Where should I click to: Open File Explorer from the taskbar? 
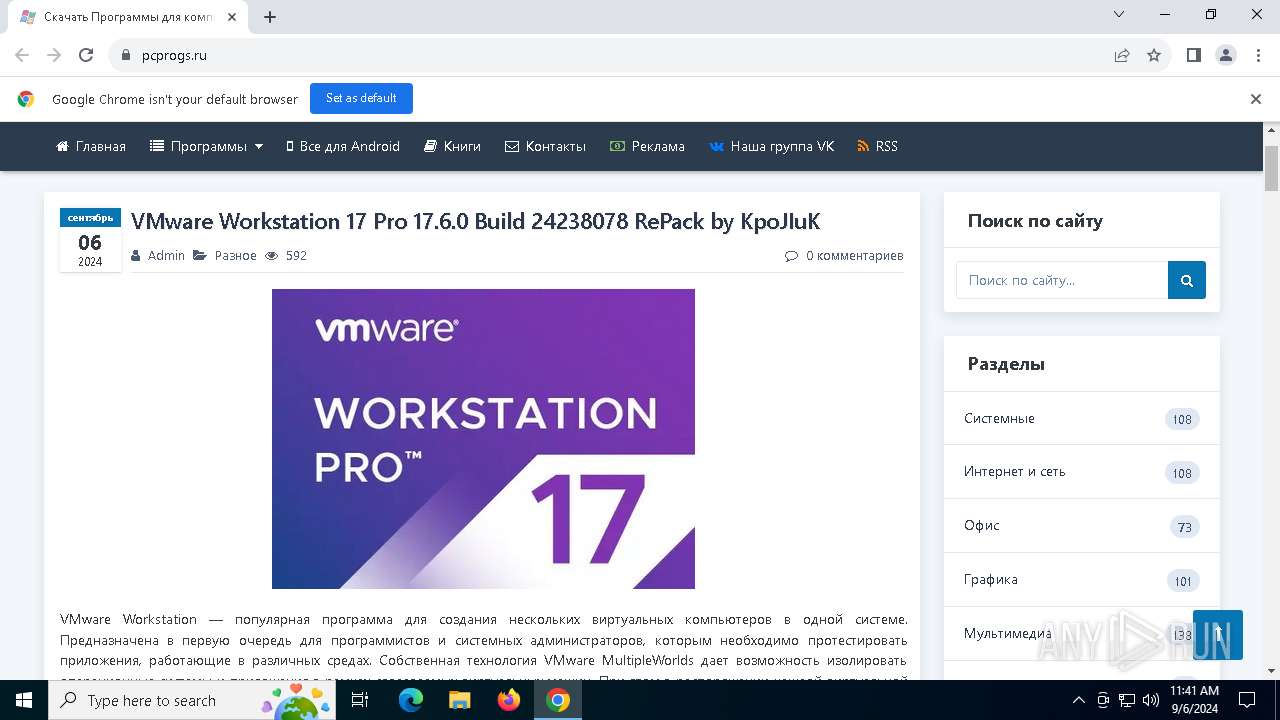pos(460,700)
